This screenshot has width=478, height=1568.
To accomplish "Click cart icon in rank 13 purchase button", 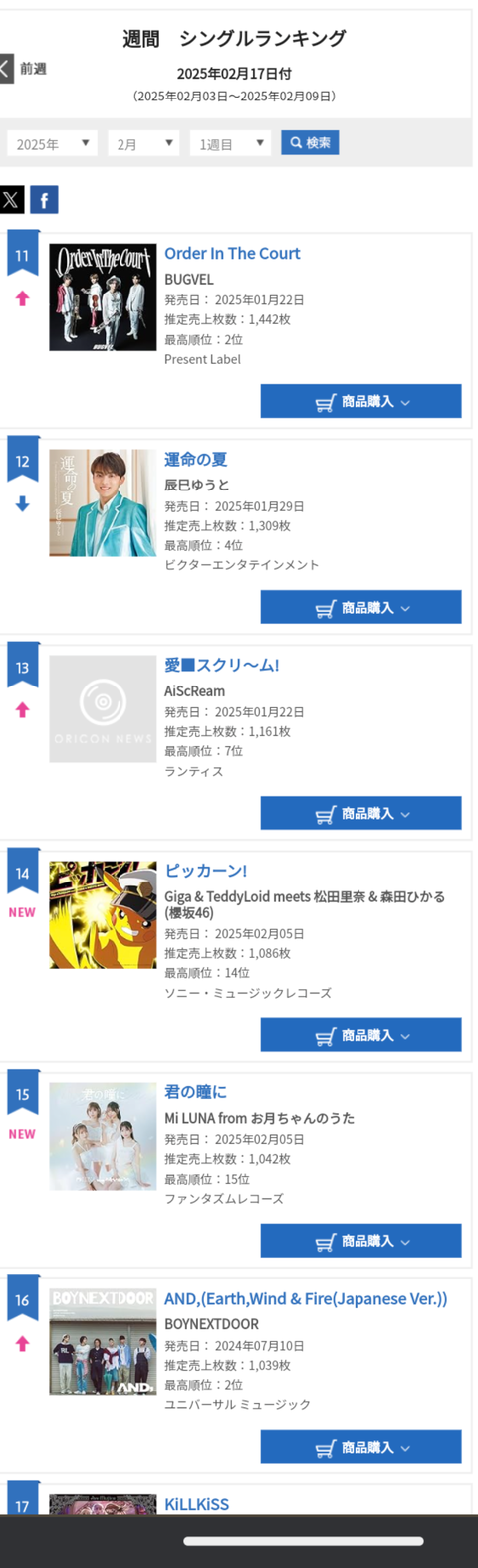I will click(x=325, y=814).
